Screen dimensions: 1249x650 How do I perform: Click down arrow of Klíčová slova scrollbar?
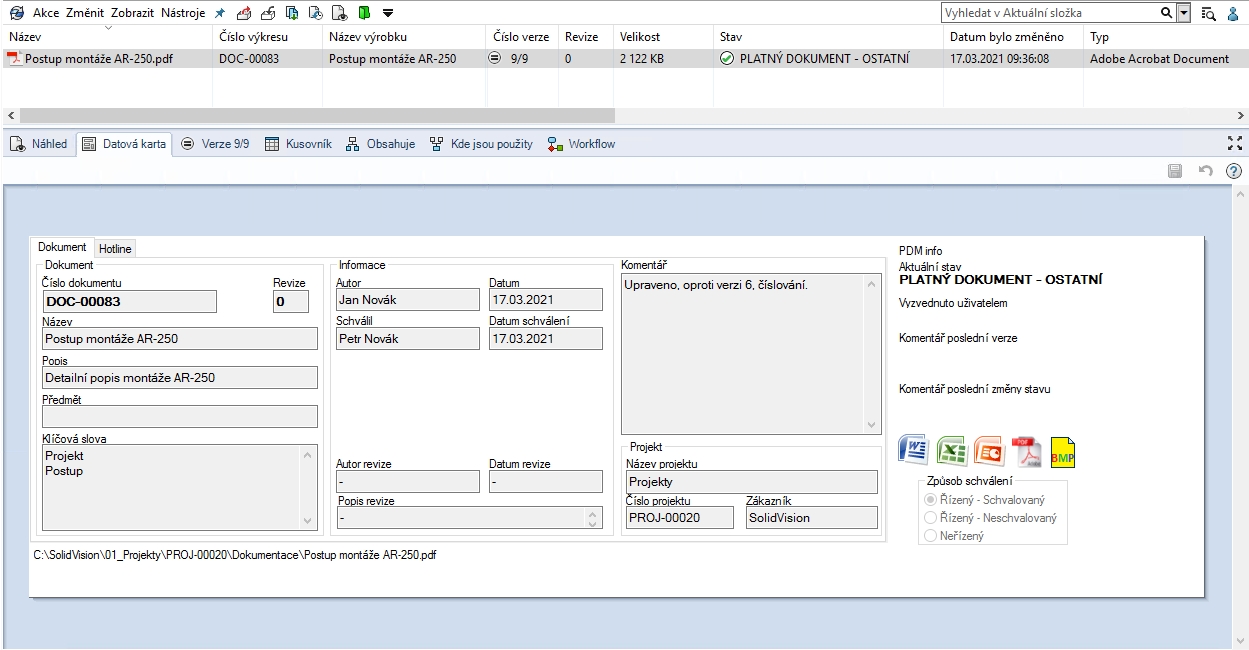point(308,521)
